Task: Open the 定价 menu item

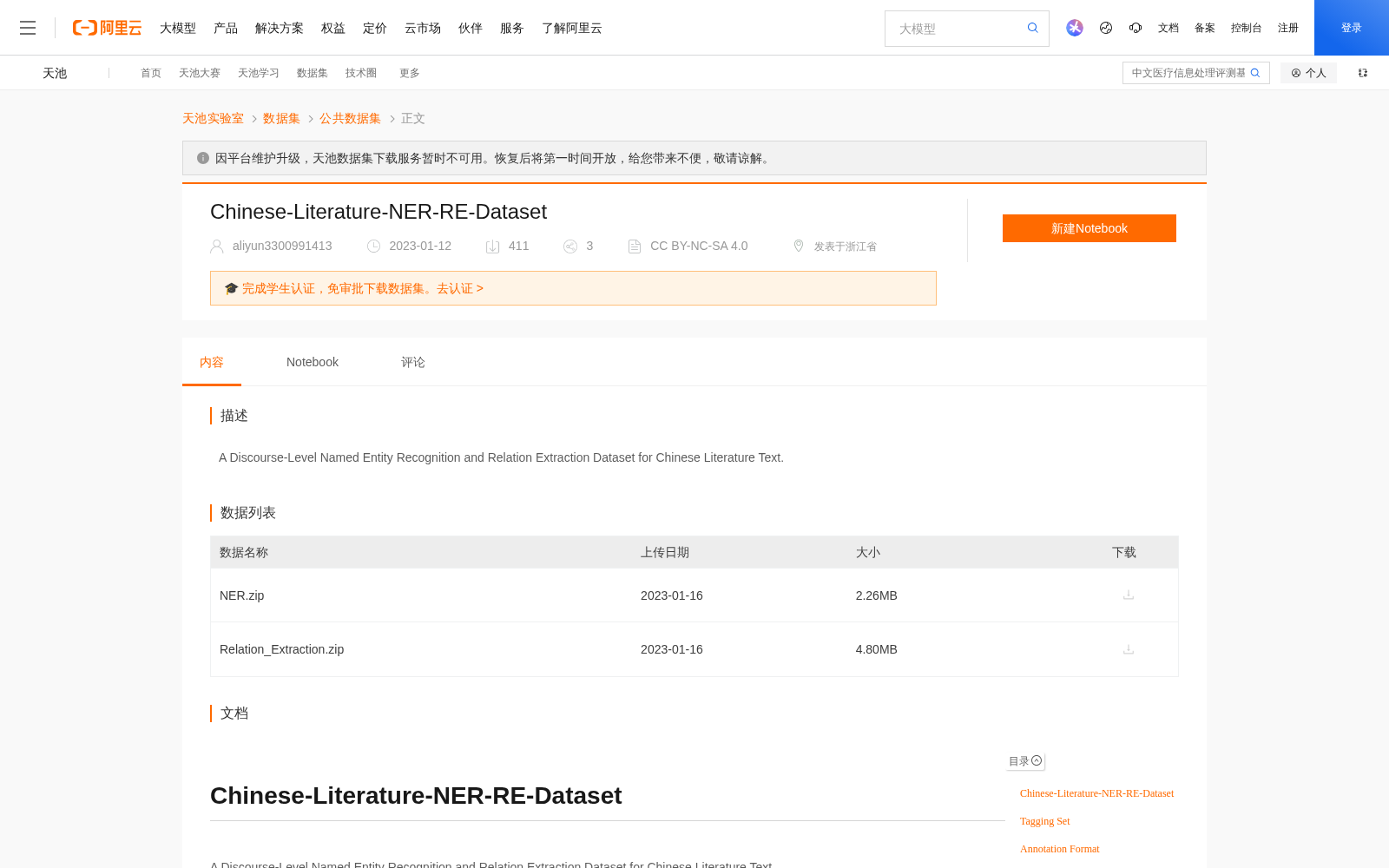Action: click(375, 28)
